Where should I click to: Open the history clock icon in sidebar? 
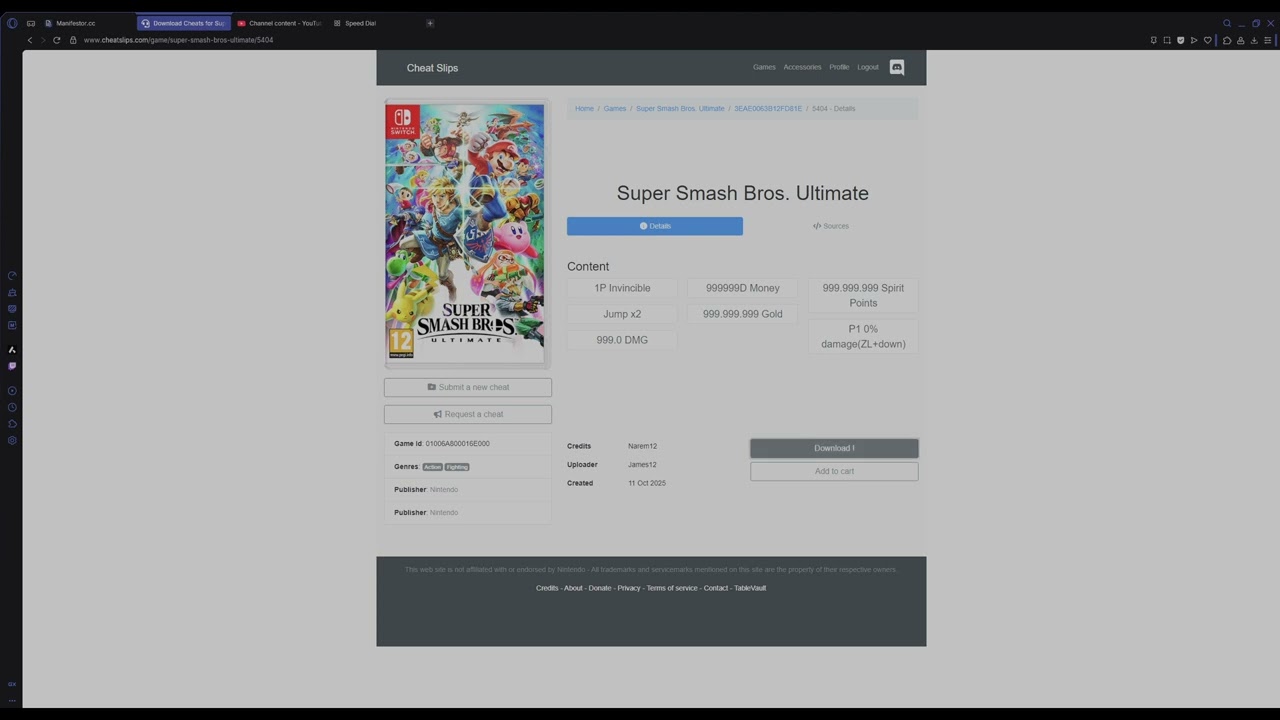[12, 407]
